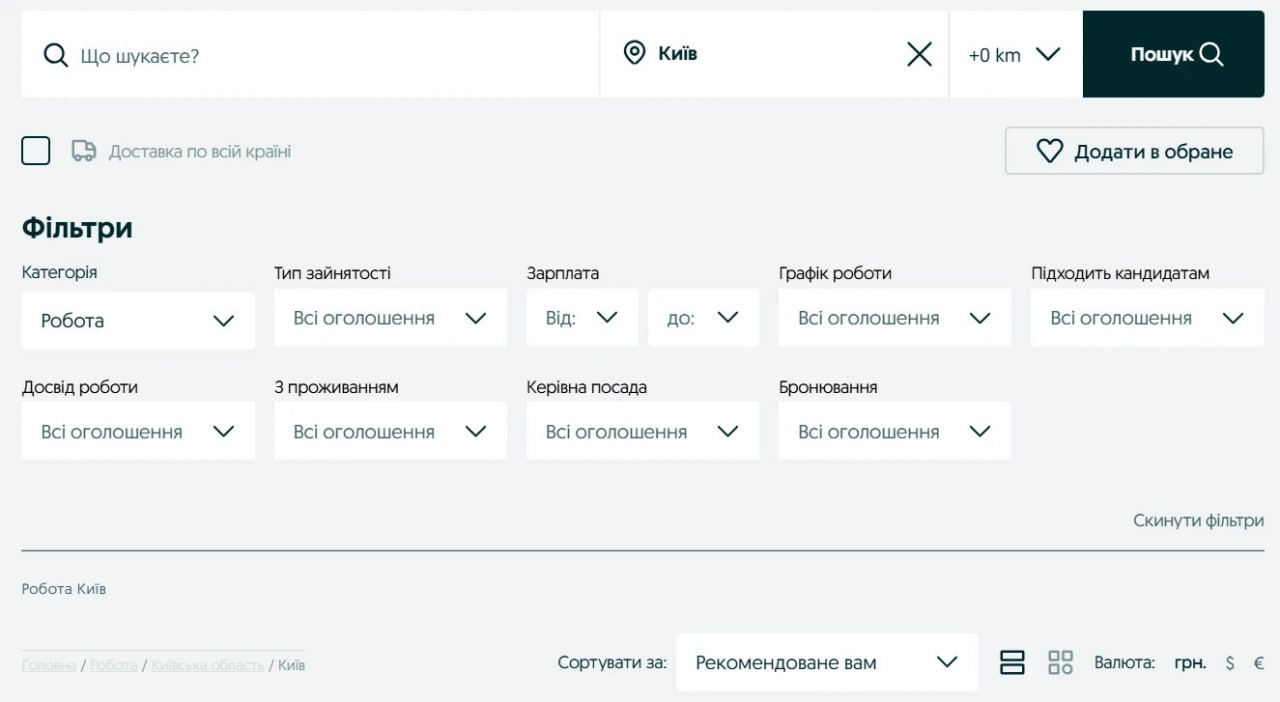The height and width of the screenshot is (702, 1280).
Task: Select the € currency option
Action: point(1258,663)
